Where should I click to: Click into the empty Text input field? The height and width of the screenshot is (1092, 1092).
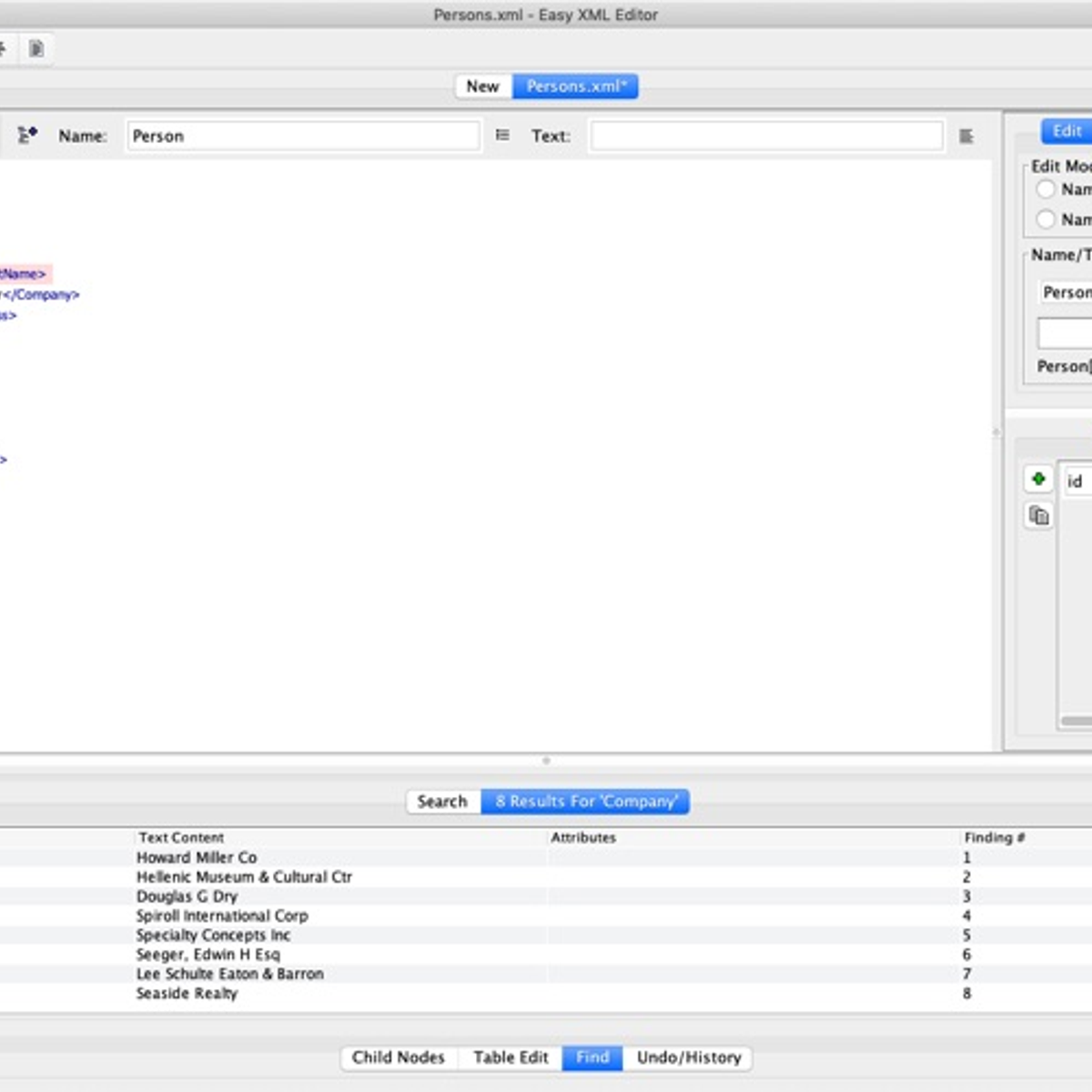(x=766, y=136)
